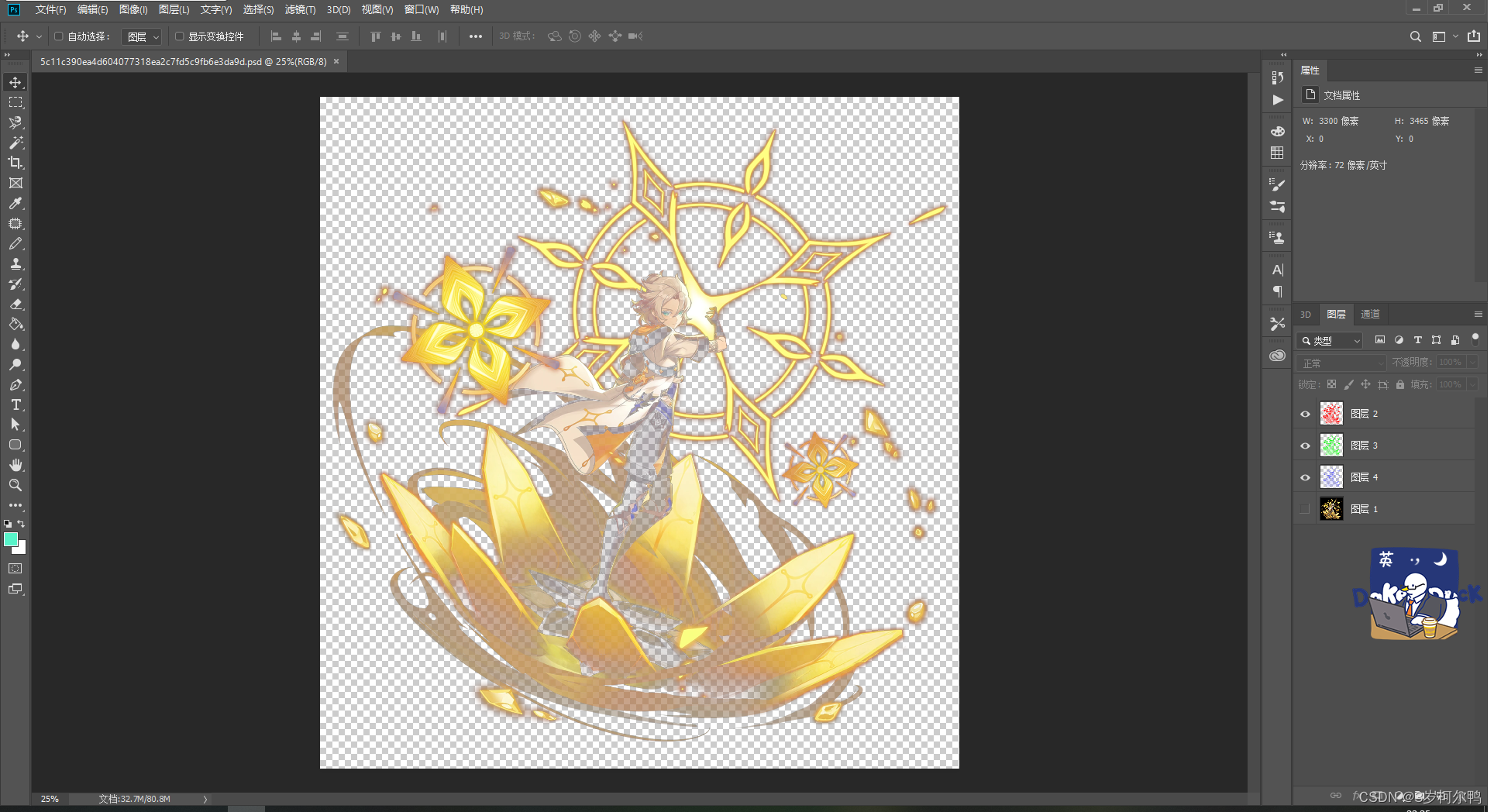Open the Move tool preset dropdown arrow
The width and height of the screenshot is (1494, 812).
(39, 36)
